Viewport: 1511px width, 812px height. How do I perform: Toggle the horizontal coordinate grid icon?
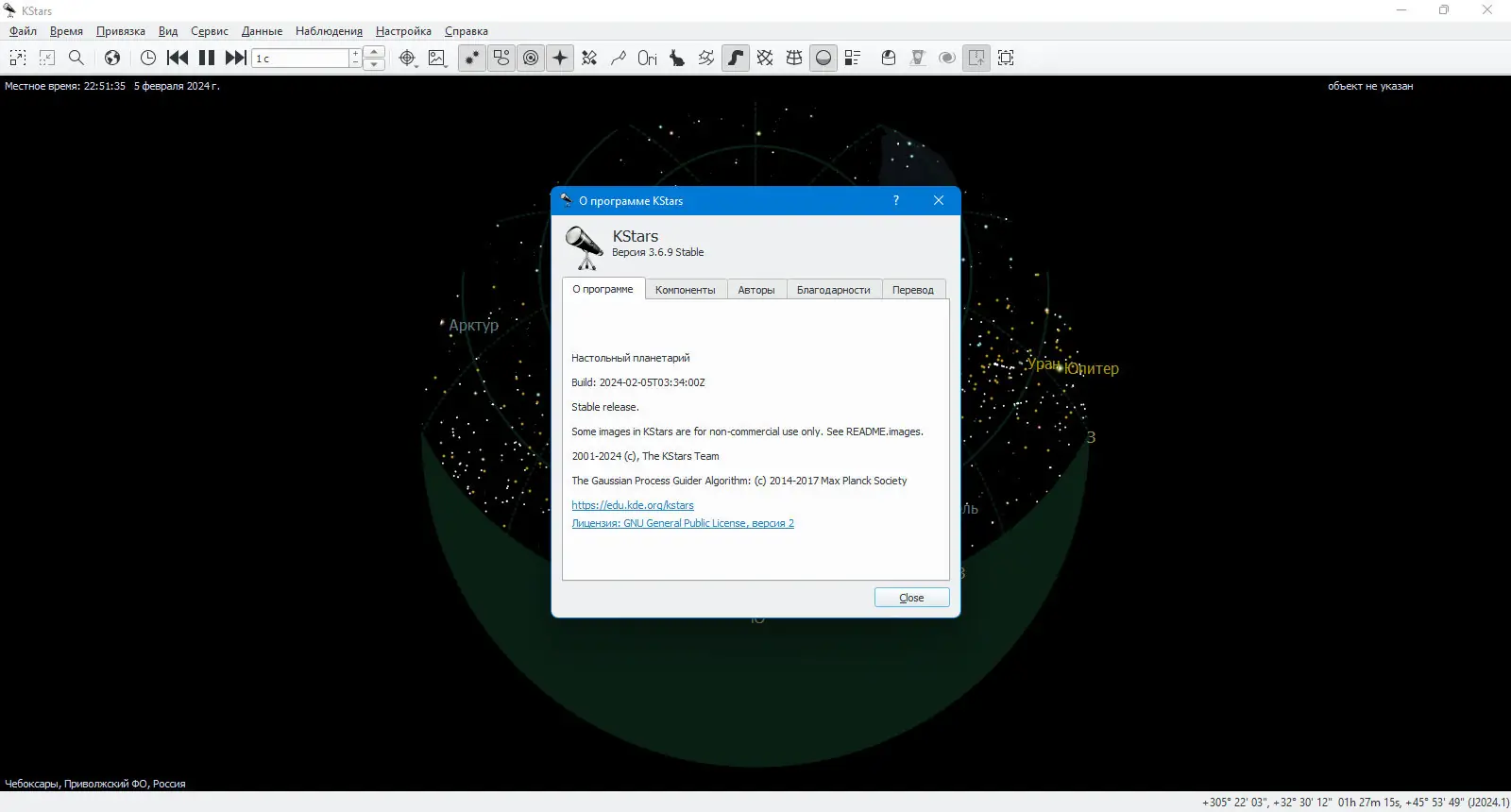tap(794, 58)
